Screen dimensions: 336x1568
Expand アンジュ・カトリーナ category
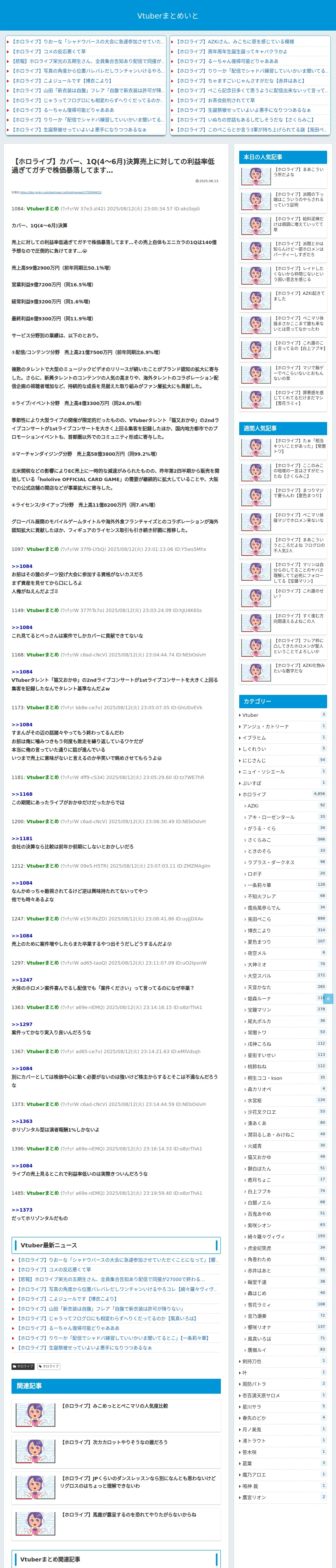283,727
